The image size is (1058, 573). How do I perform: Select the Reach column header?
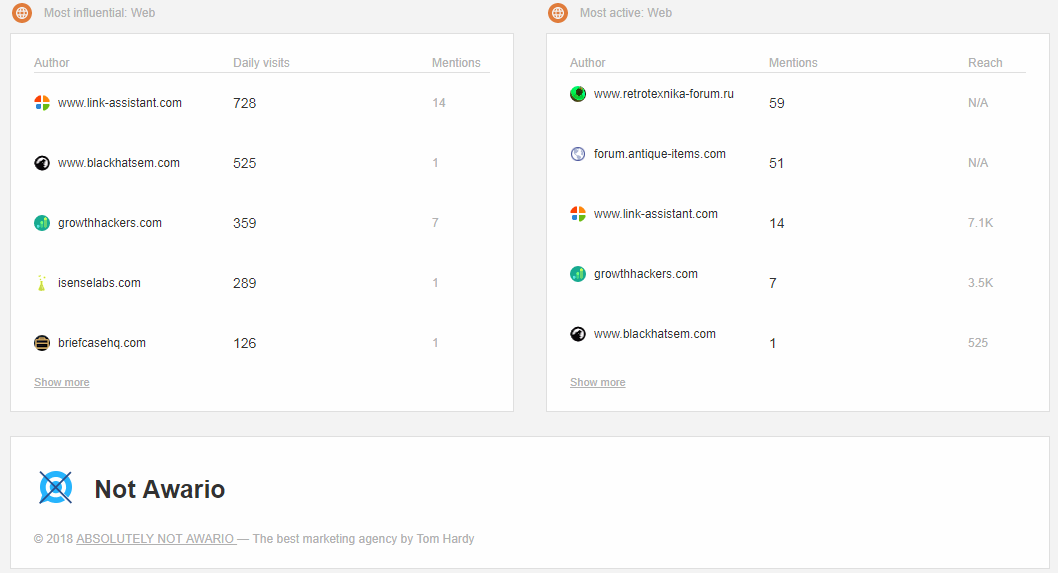point(985,63)
